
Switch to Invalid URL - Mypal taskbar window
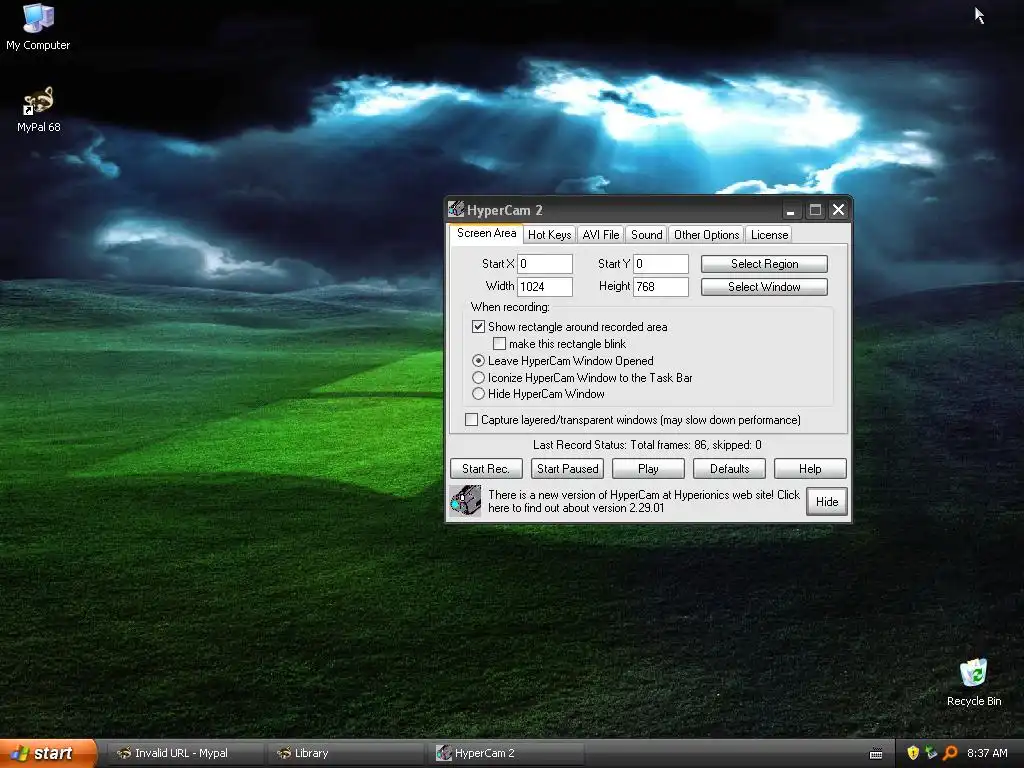185,753
